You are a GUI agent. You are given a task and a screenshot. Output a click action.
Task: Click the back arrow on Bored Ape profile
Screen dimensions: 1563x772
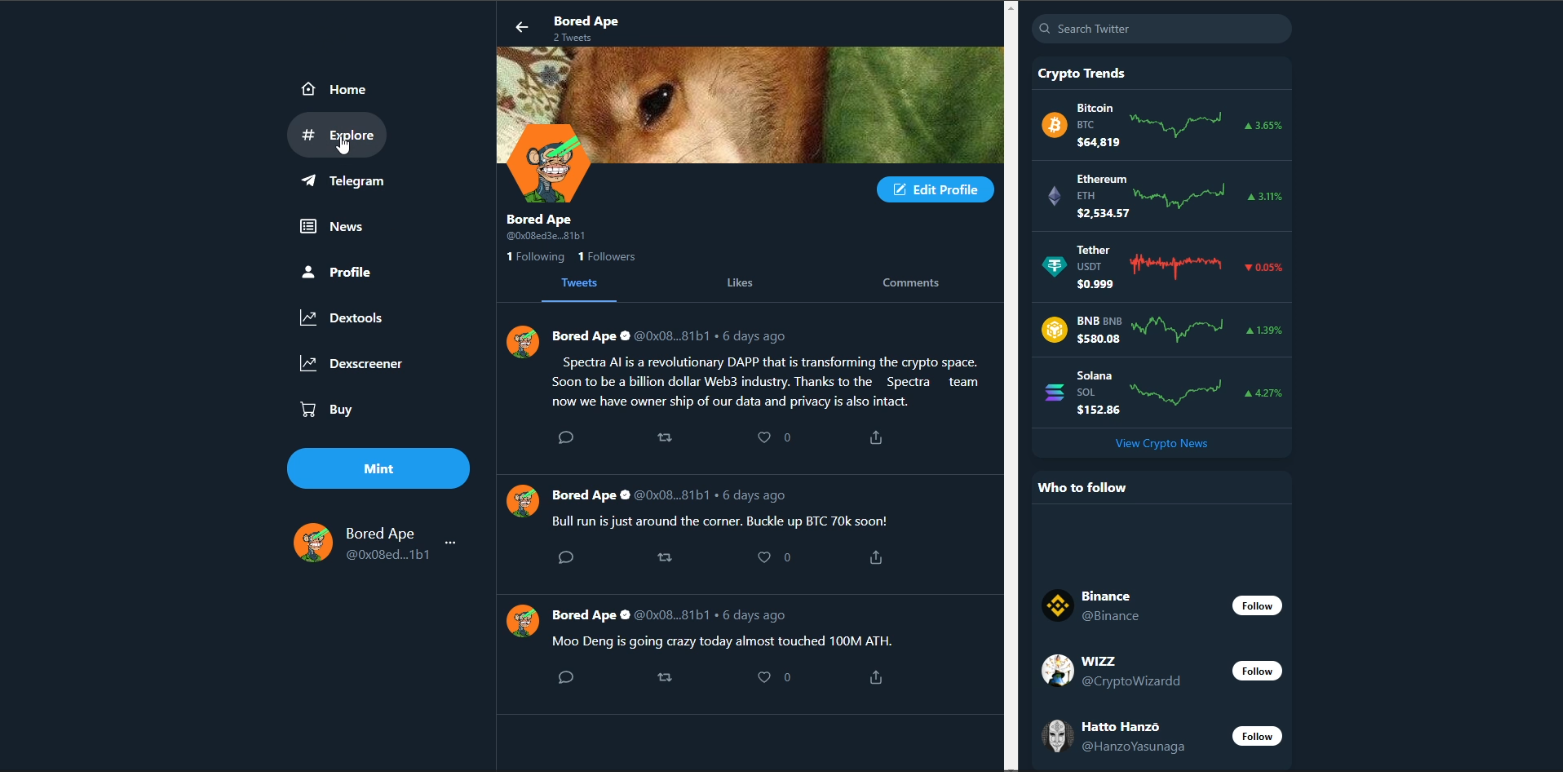pos(521,27)
